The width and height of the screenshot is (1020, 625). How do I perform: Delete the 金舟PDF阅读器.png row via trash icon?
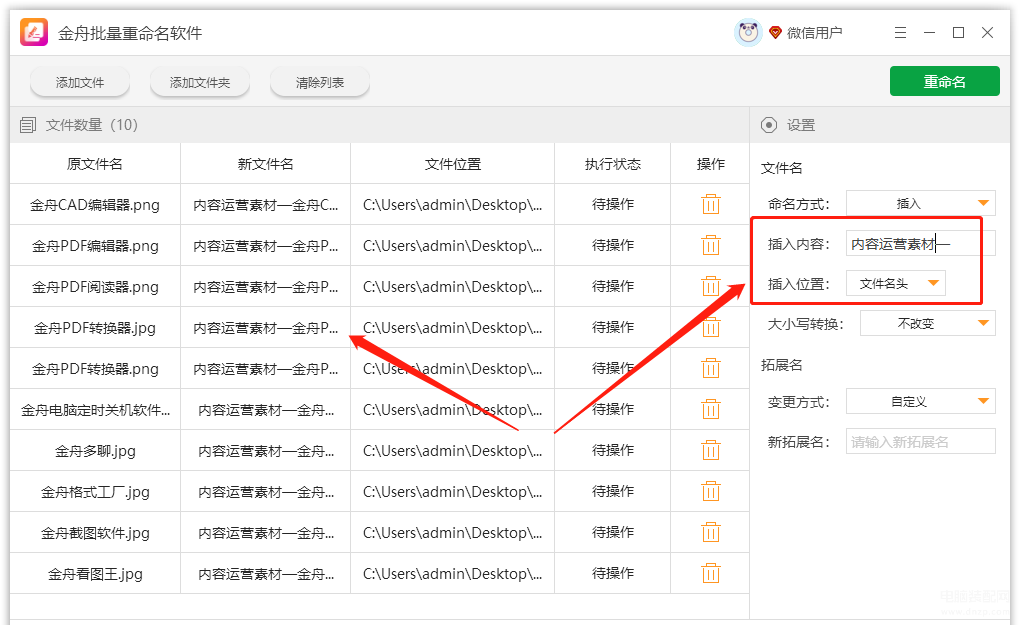[x=710, y=286]
